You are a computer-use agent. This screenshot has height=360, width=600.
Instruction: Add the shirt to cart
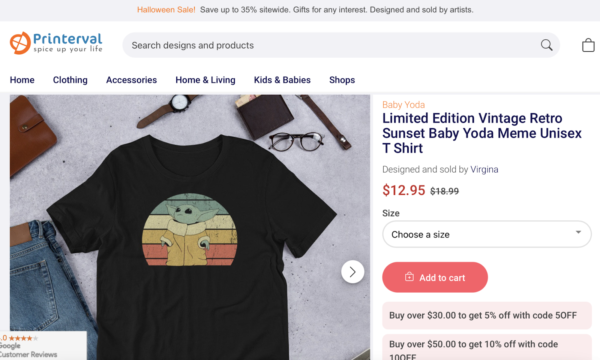[x=435, y=277]
